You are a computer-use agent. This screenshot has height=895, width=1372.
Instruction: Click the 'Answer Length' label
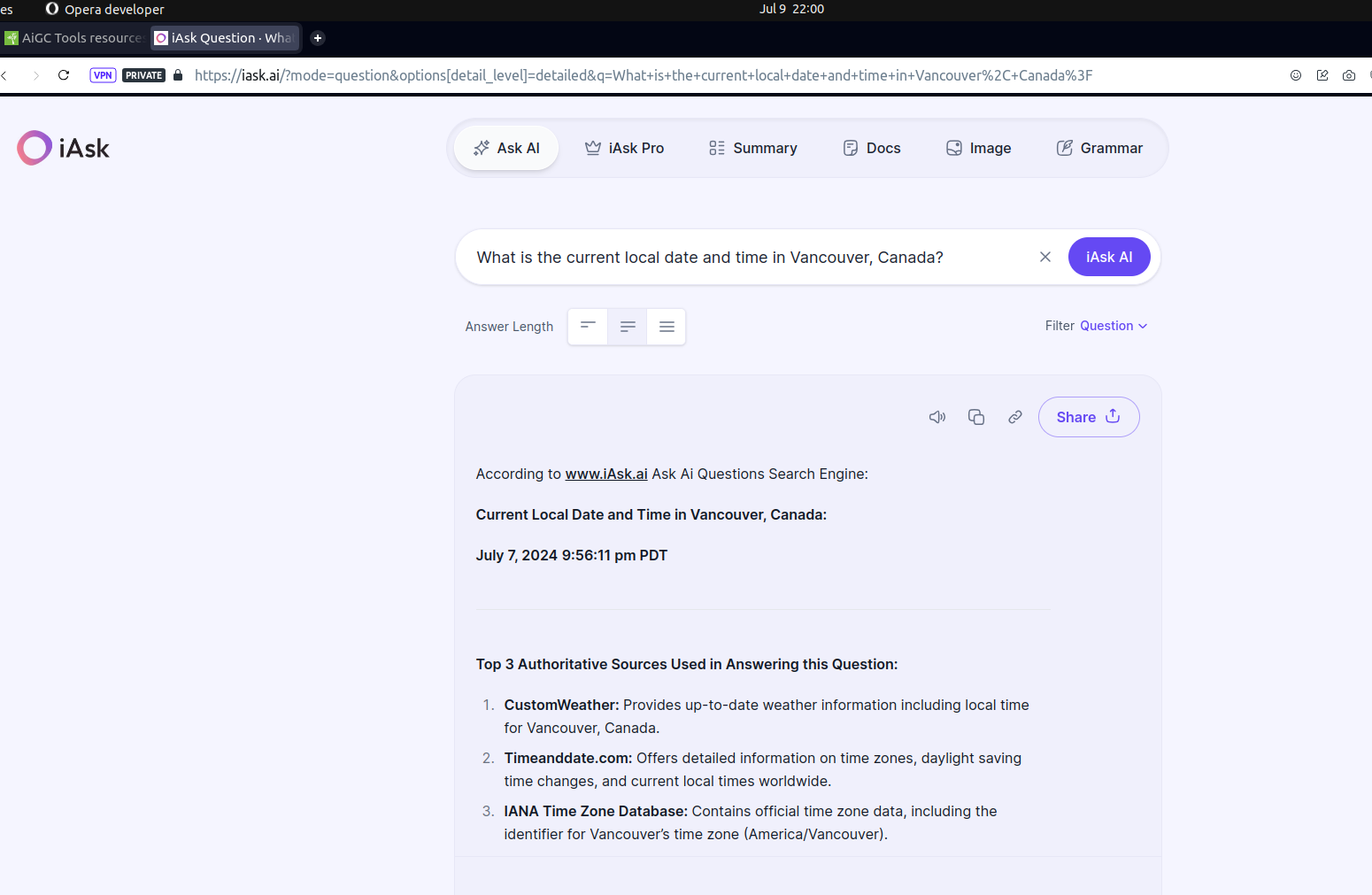click(509, 327)
